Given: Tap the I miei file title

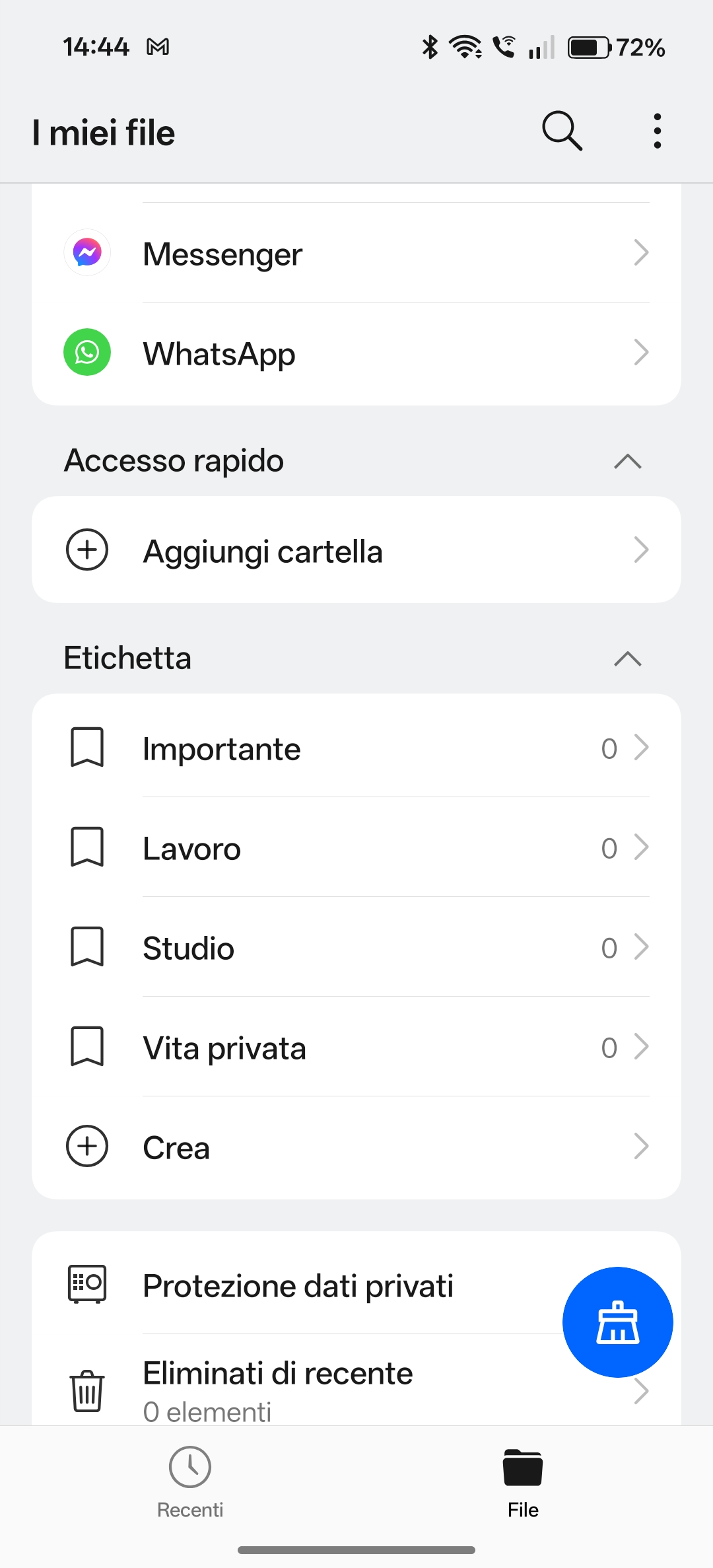Looking at the screenshot, I should (104, 133).
